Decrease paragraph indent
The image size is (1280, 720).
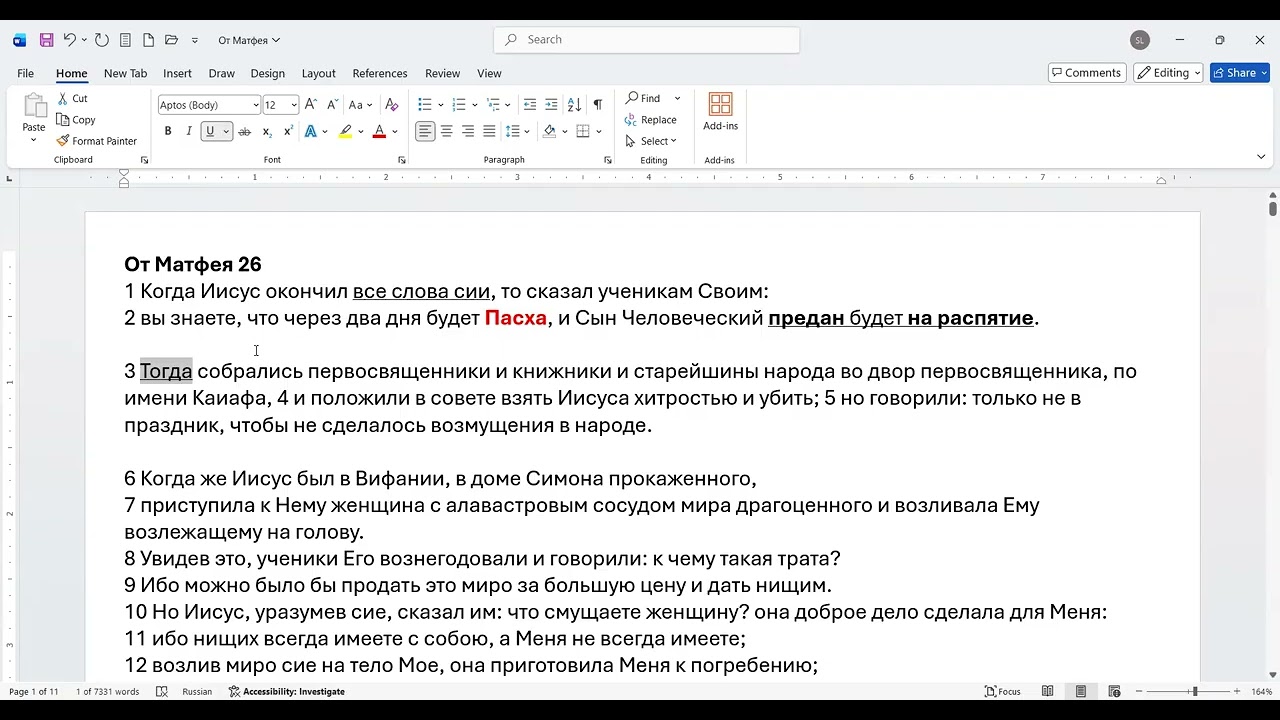(530, 104)
